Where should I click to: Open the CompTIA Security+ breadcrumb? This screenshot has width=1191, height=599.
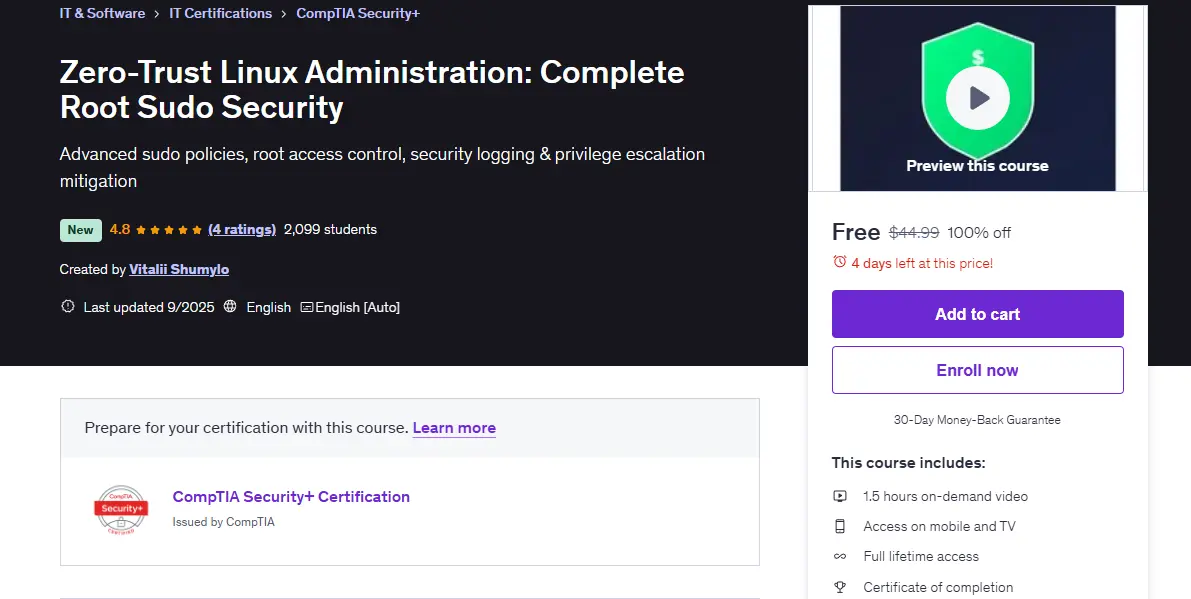[x=358, y=13]
